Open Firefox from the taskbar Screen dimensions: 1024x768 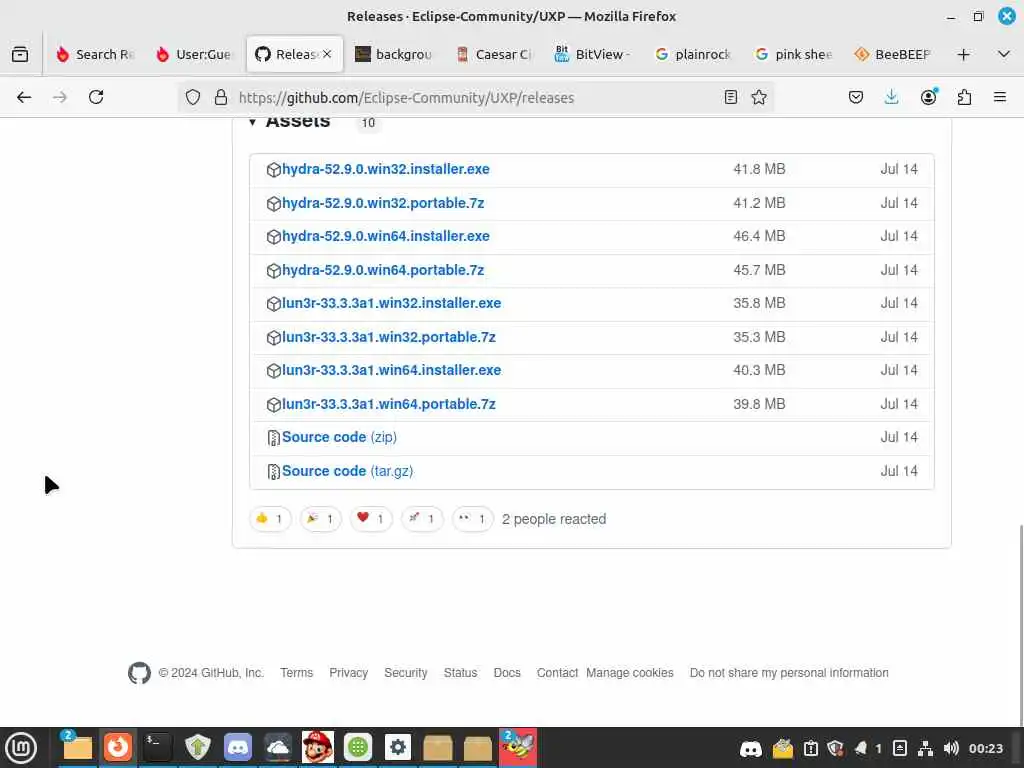tap(118, 747)
